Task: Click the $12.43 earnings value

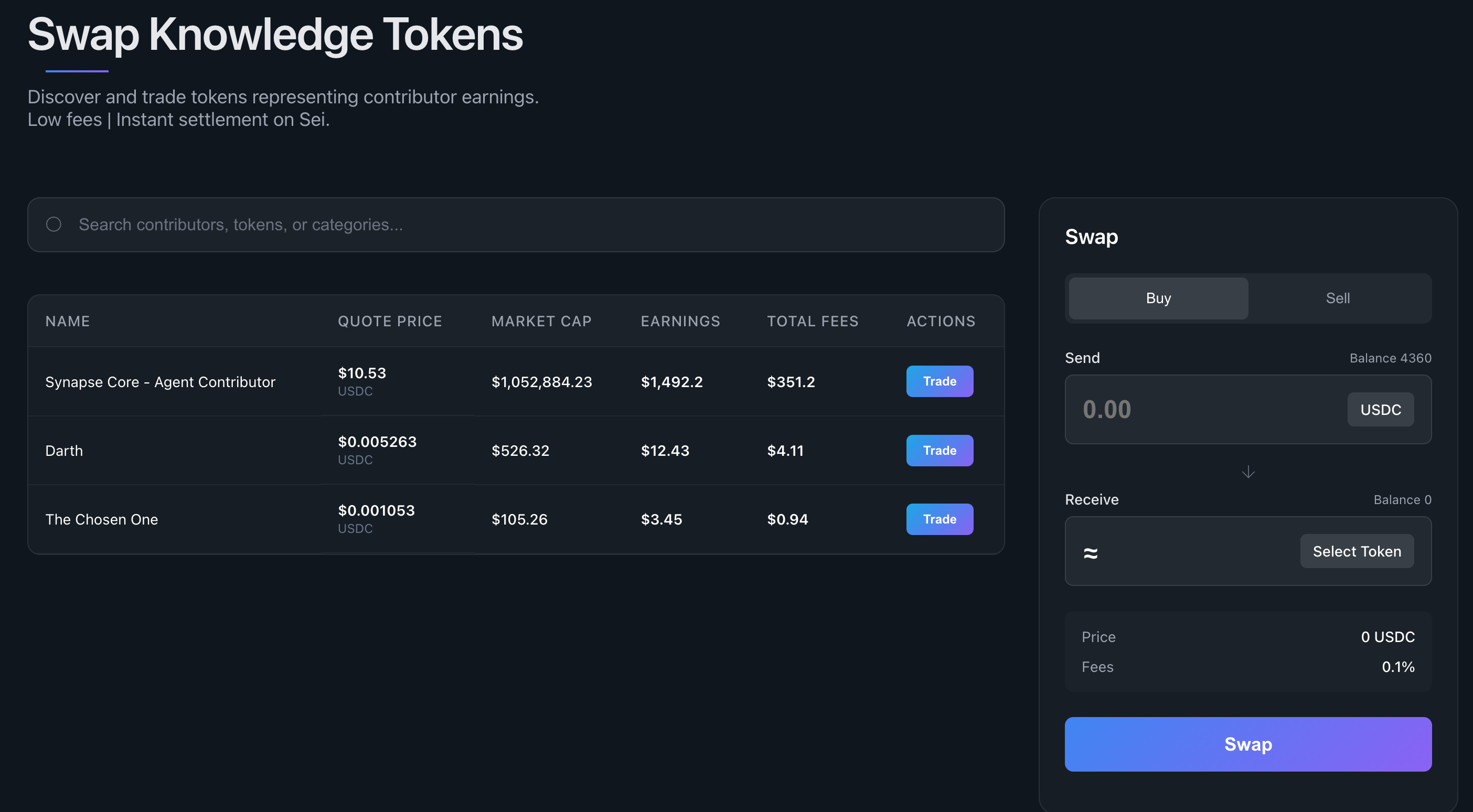Action: click(x=665, y=451)
